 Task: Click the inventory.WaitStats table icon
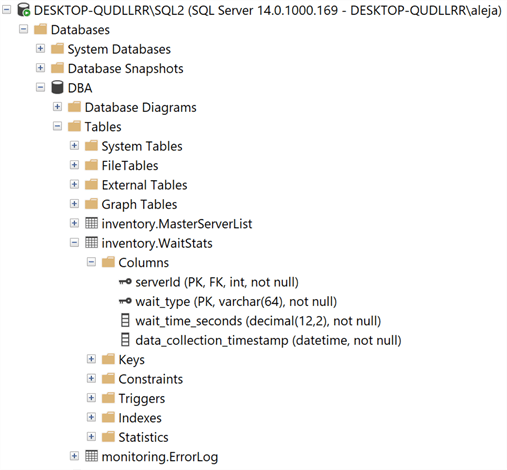click(x=91, y=242)
